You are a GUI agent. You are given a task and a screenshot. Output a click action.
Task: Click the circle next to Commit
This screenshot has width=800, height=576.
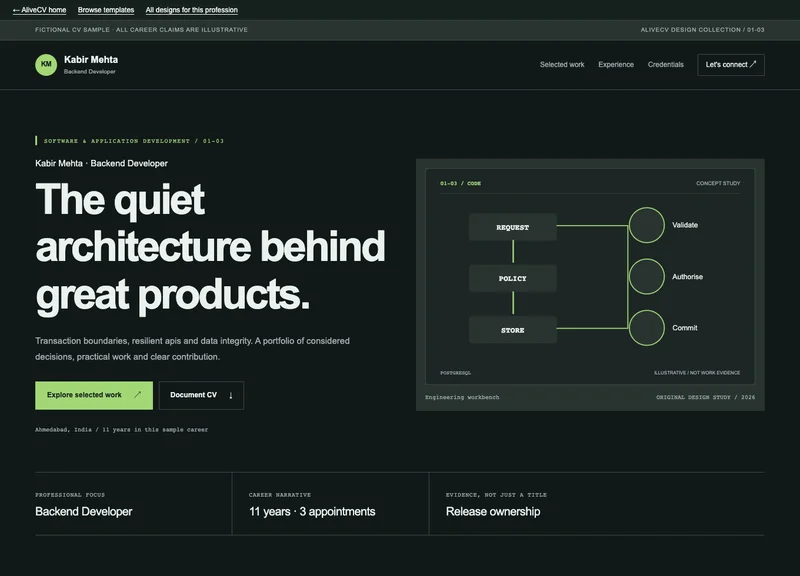646,328
